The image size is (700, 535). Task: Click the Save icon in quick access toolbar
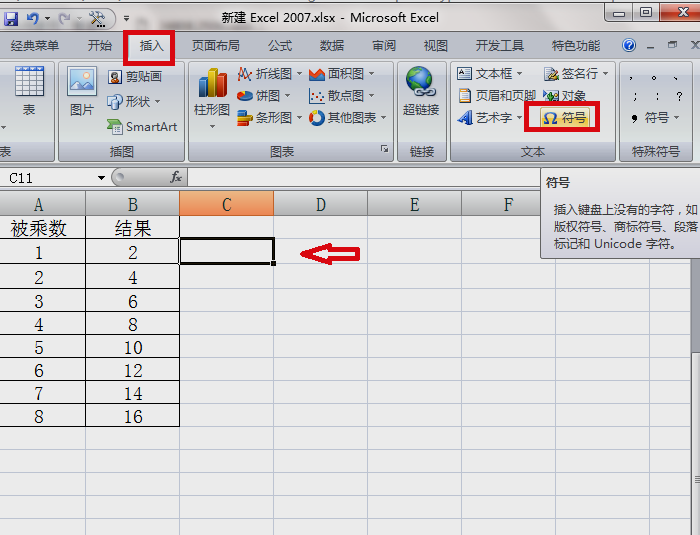pos(11,18)
